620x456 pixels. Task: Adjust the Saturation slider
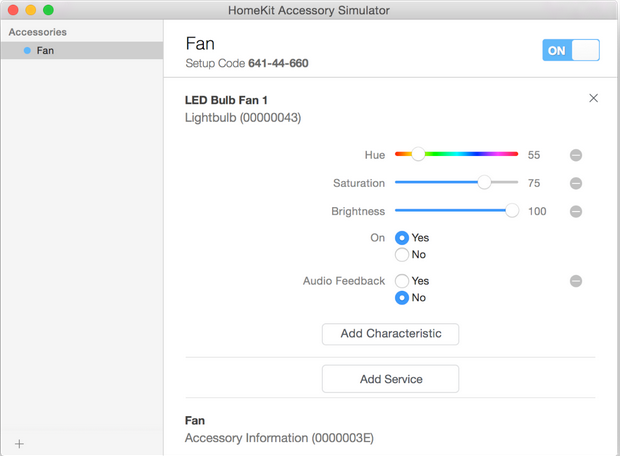tap(484, 183)
